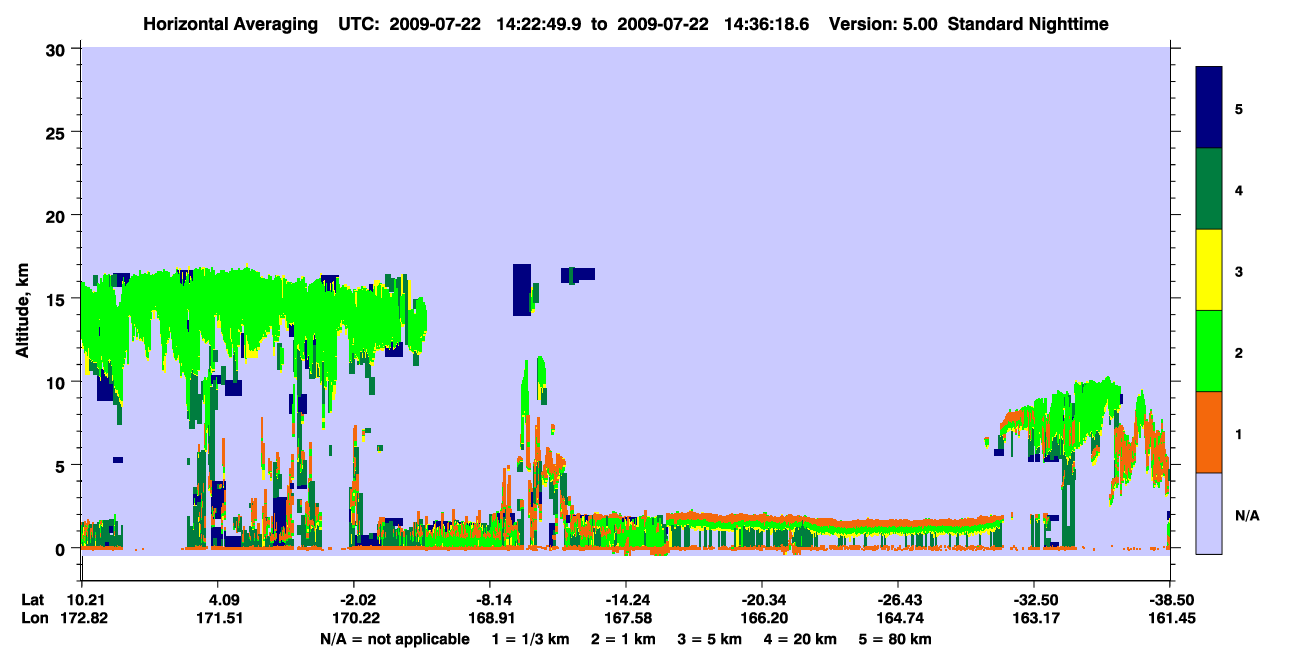Click the yellow color bar segment 3
This screenshot has width=1300, height=667.
coord(1209,270)
